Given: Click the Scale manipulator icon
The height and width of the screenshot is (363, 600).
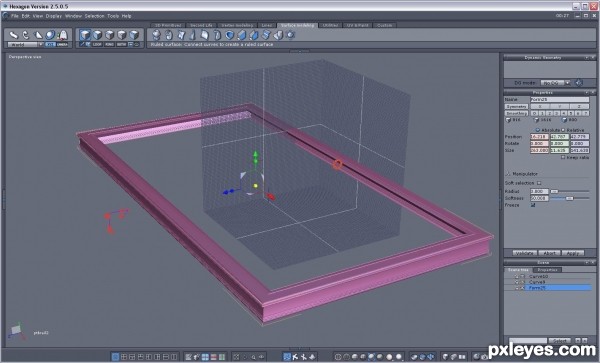Looking at the screenshot, I should [38, 35].
